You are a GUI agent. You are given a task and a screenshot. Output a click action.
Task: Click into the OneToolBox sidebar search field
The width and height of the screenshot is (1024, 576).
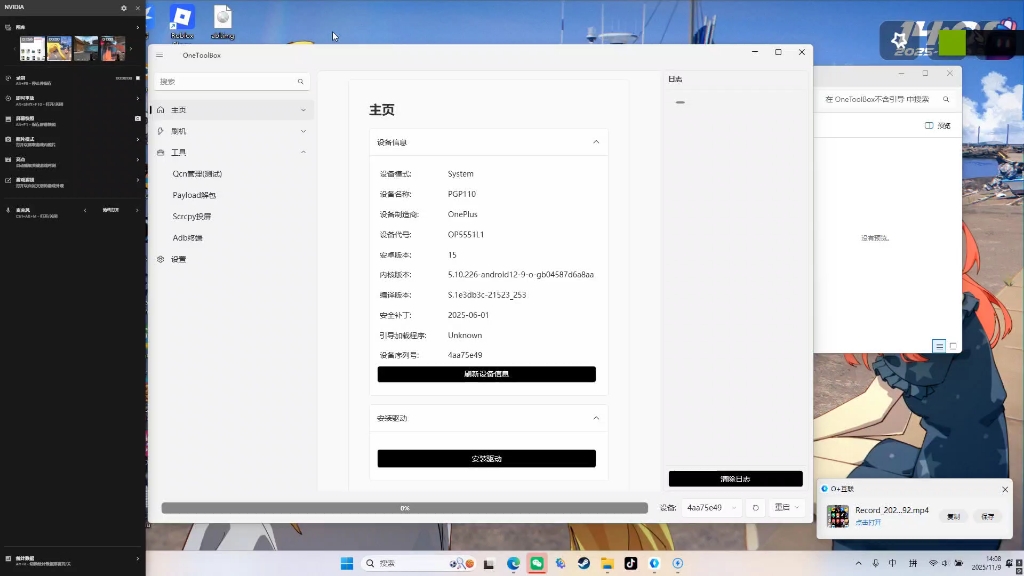[x=232, y=82]
